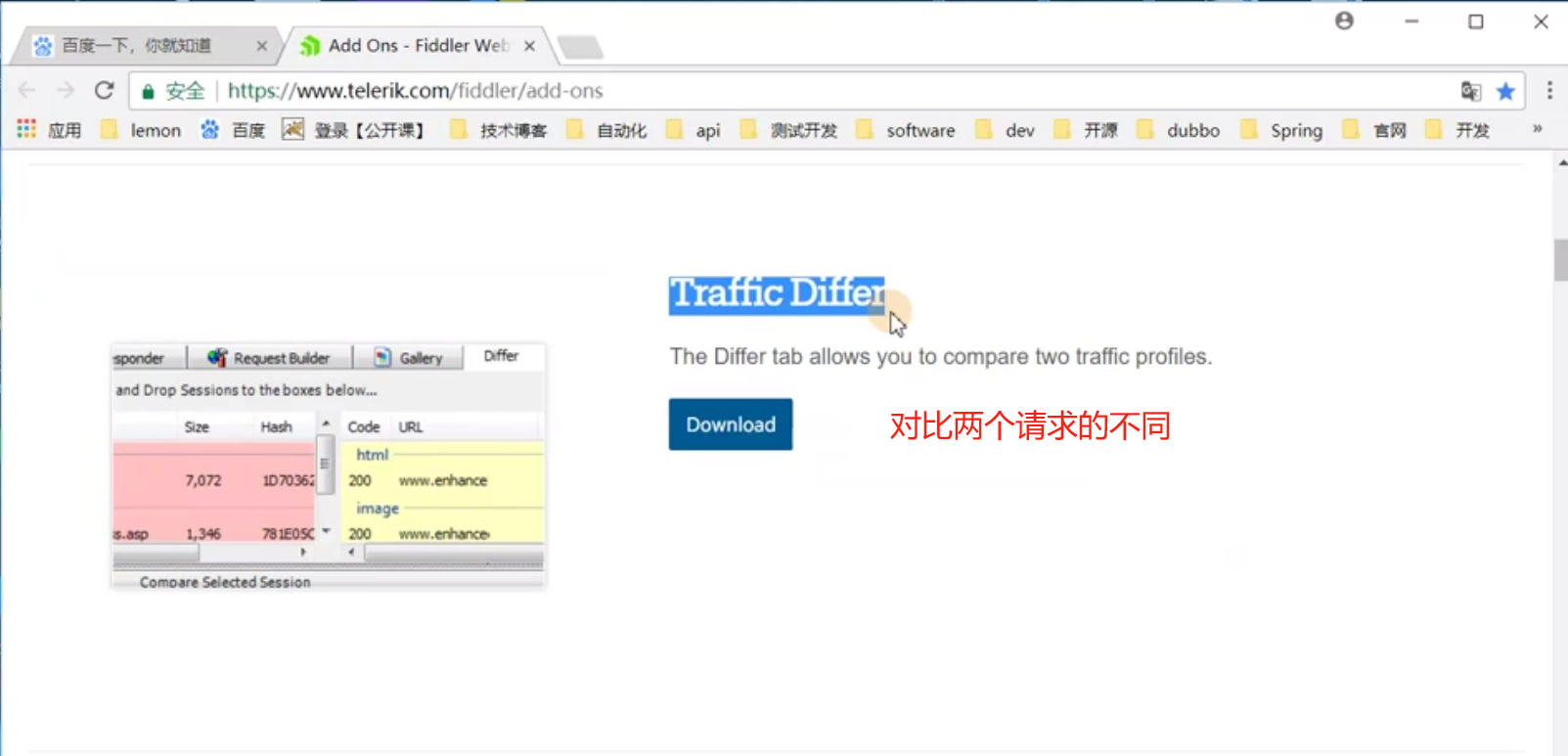
Task: Open the api bookmark folder
Action: click(694, 130)
